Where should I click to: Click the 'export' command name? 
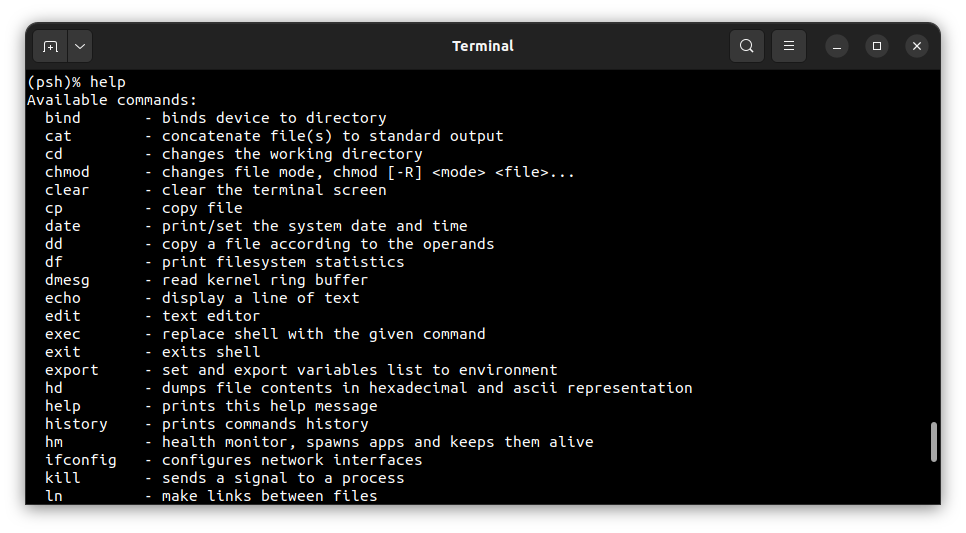[71, 370]
